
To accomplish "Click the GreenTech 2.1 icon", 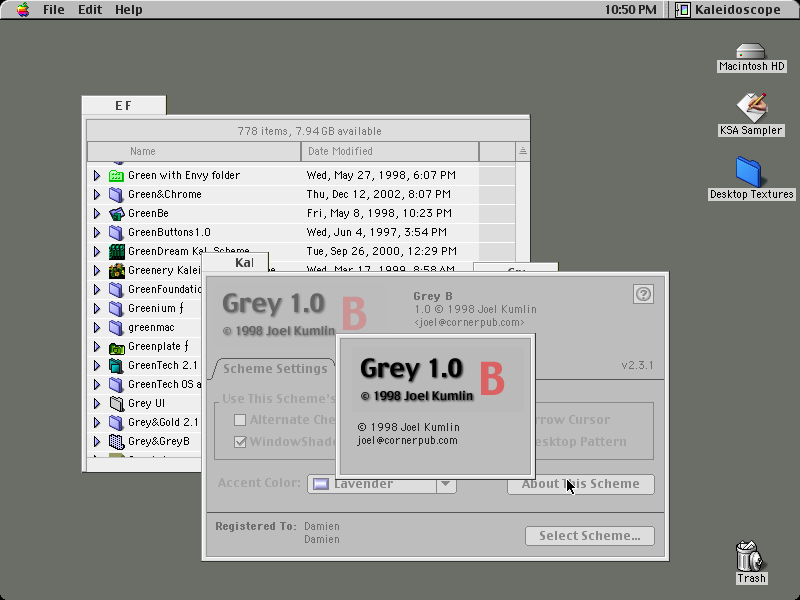I will coord(116,366).
